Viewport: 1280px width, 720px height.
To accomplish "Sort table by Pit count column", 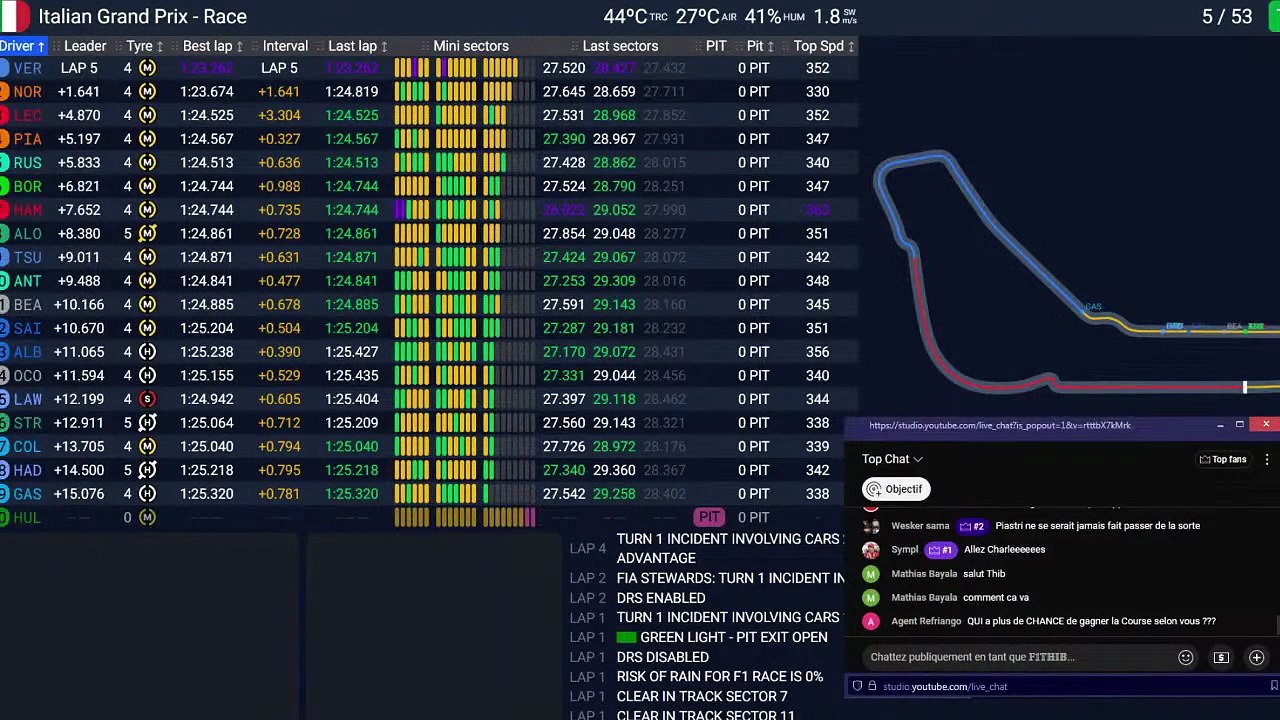I will click(x=760, y=46).
